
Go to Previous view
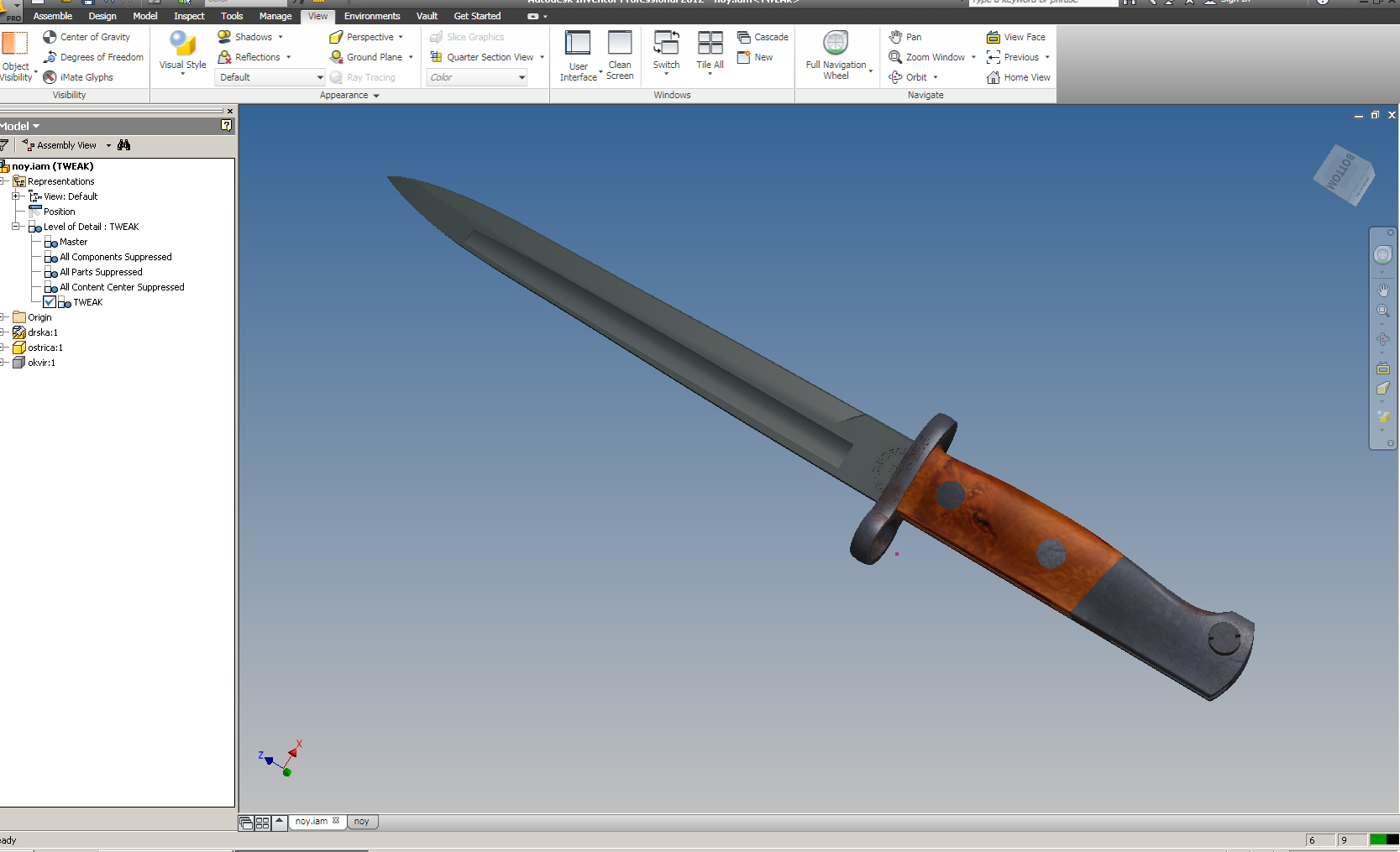tap(1013, 57)
